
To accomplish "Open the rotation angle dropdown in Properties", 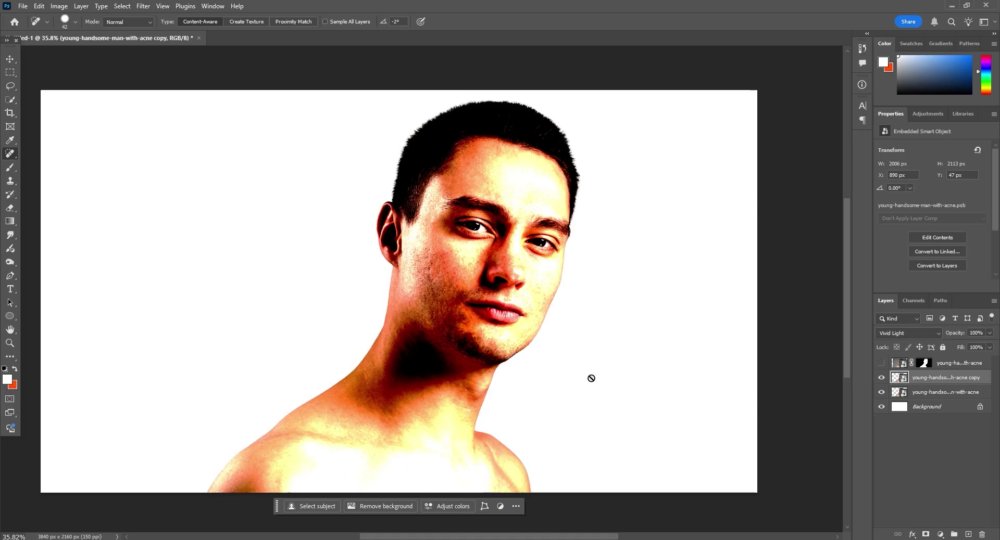I will (910, 188).
